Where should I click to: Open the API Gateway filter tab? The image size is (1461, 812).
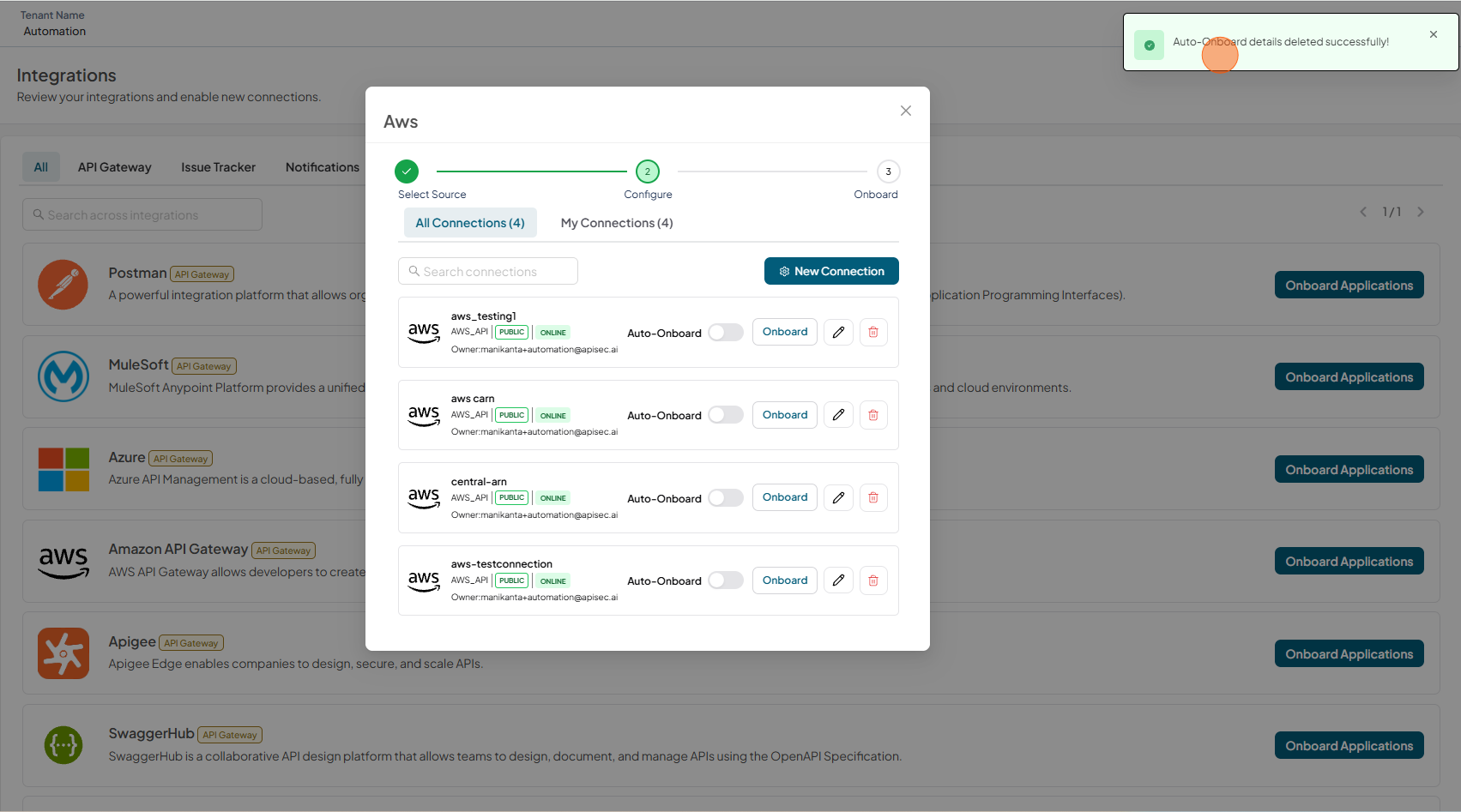point(114,167)
